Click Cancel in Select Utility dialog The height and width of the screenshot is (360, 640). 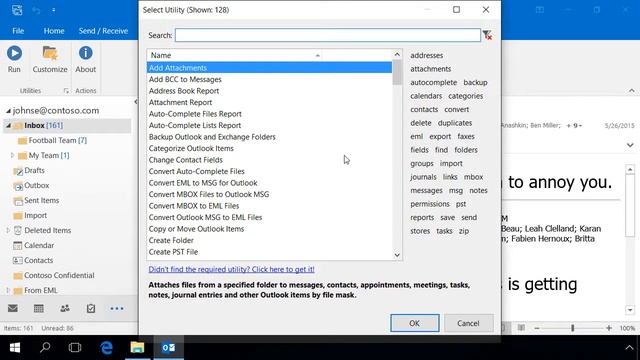468,323
